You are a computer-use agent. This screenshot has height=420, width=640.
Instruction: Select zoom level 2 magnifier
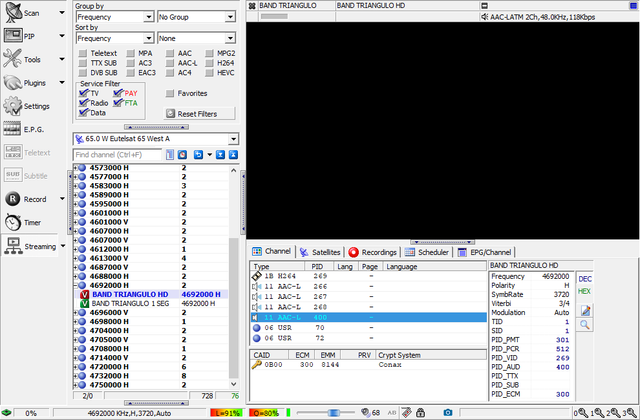613,413
